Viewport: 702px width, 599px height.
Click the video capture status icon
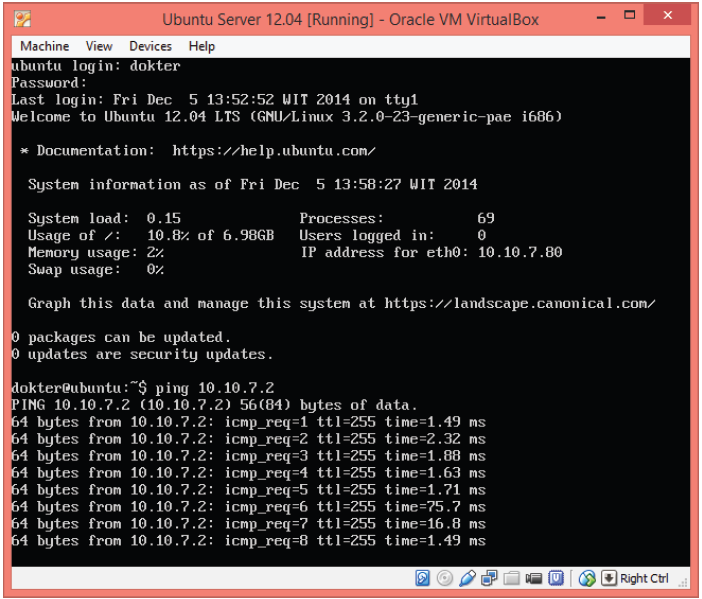click(533, 578)
